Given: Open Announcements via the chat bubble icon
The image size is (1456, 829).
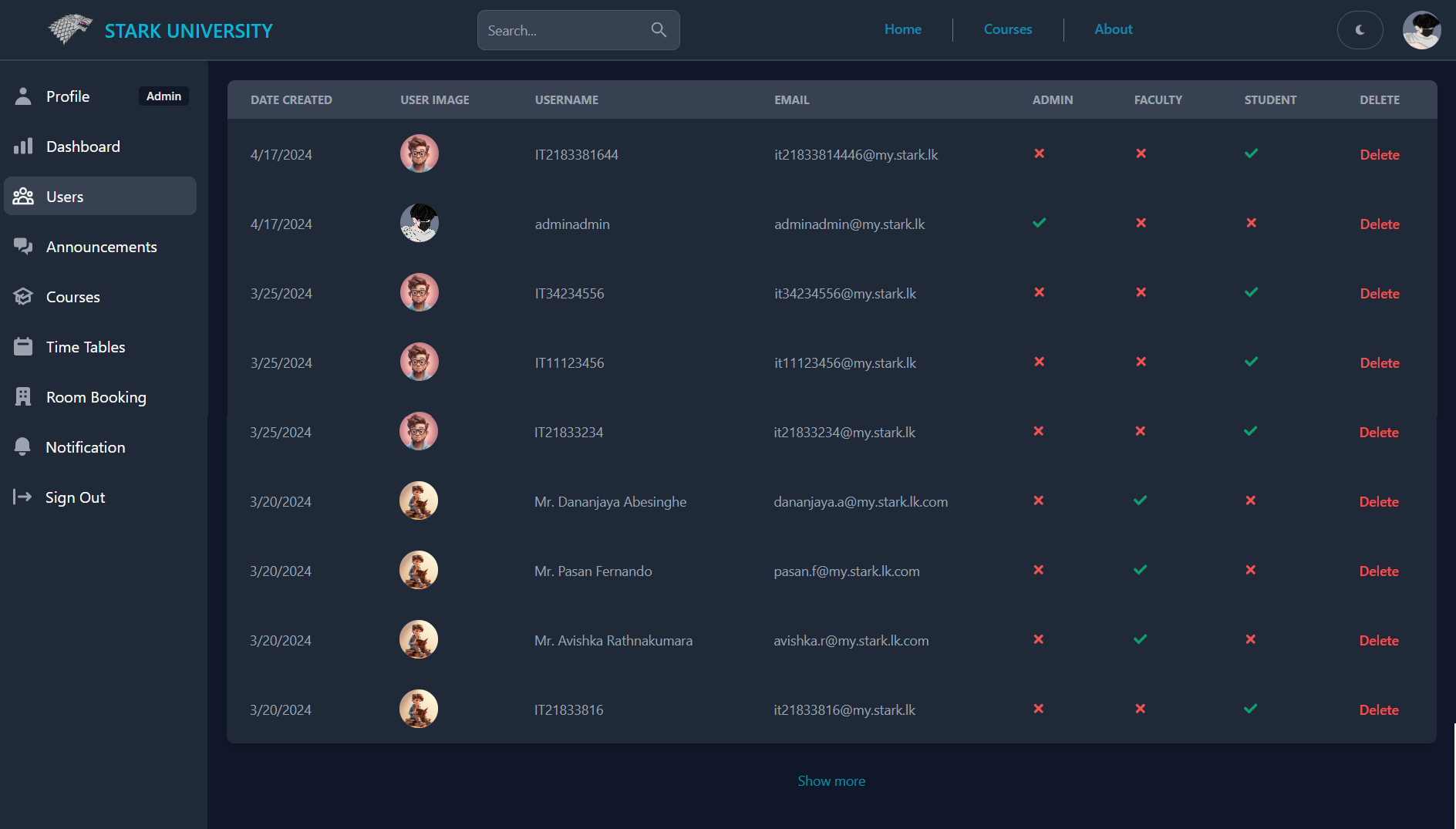Looking at the screenshot, I should click(x=23, y=246).
